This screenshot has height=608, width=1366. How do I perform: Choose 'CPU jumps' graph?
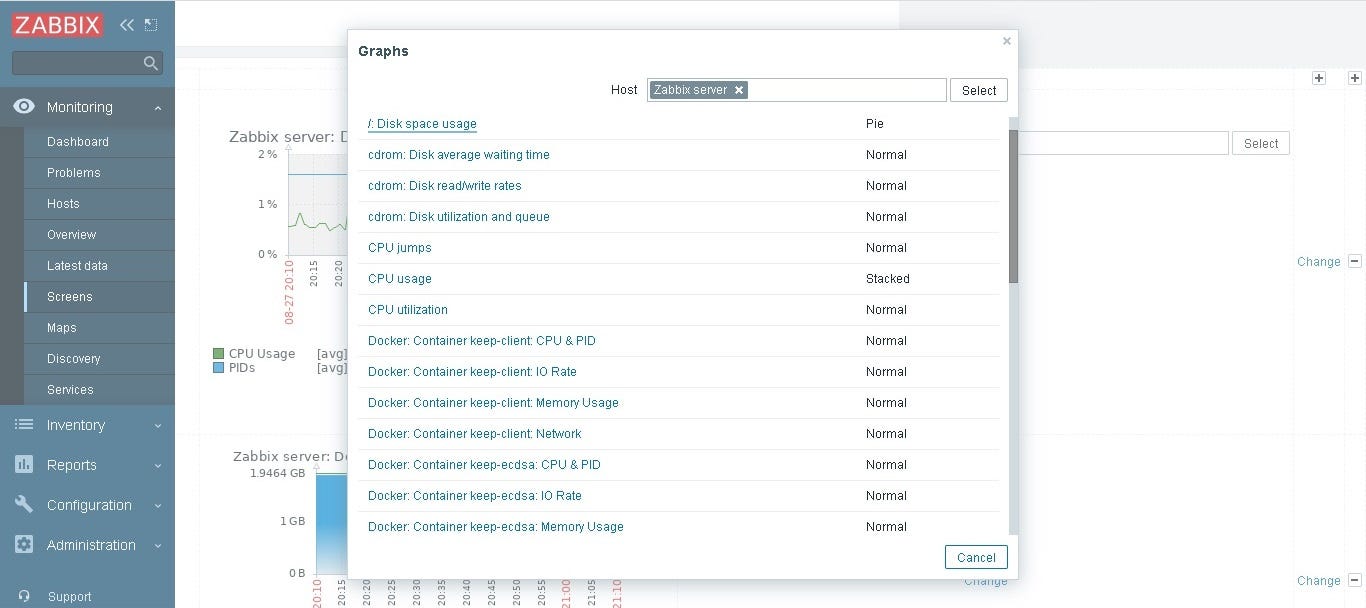tap(400, 248)
